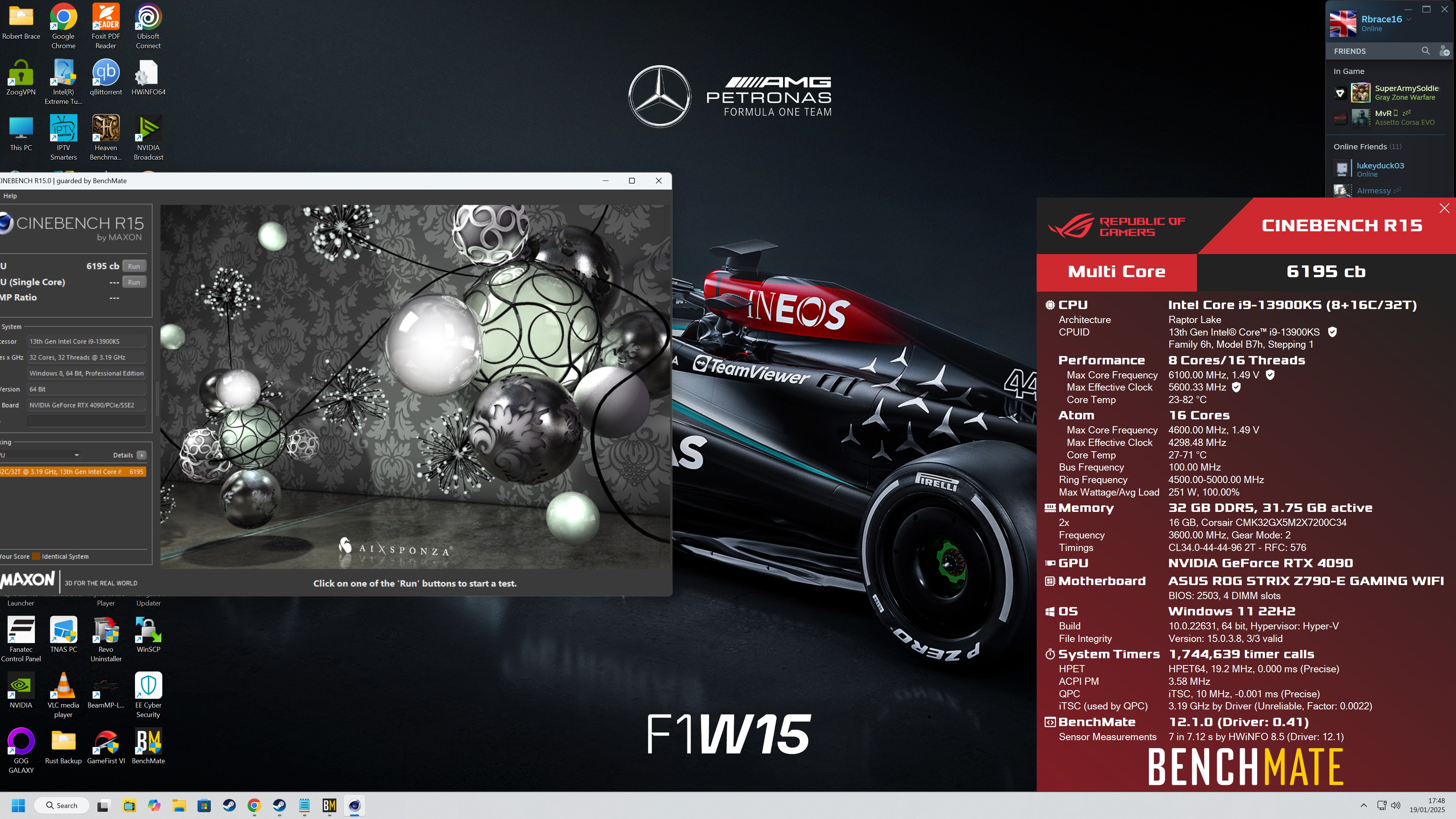Select the highlighted 6195 ranking entry
Viewport: 1456px width, 819px height.
click(73, 471)
